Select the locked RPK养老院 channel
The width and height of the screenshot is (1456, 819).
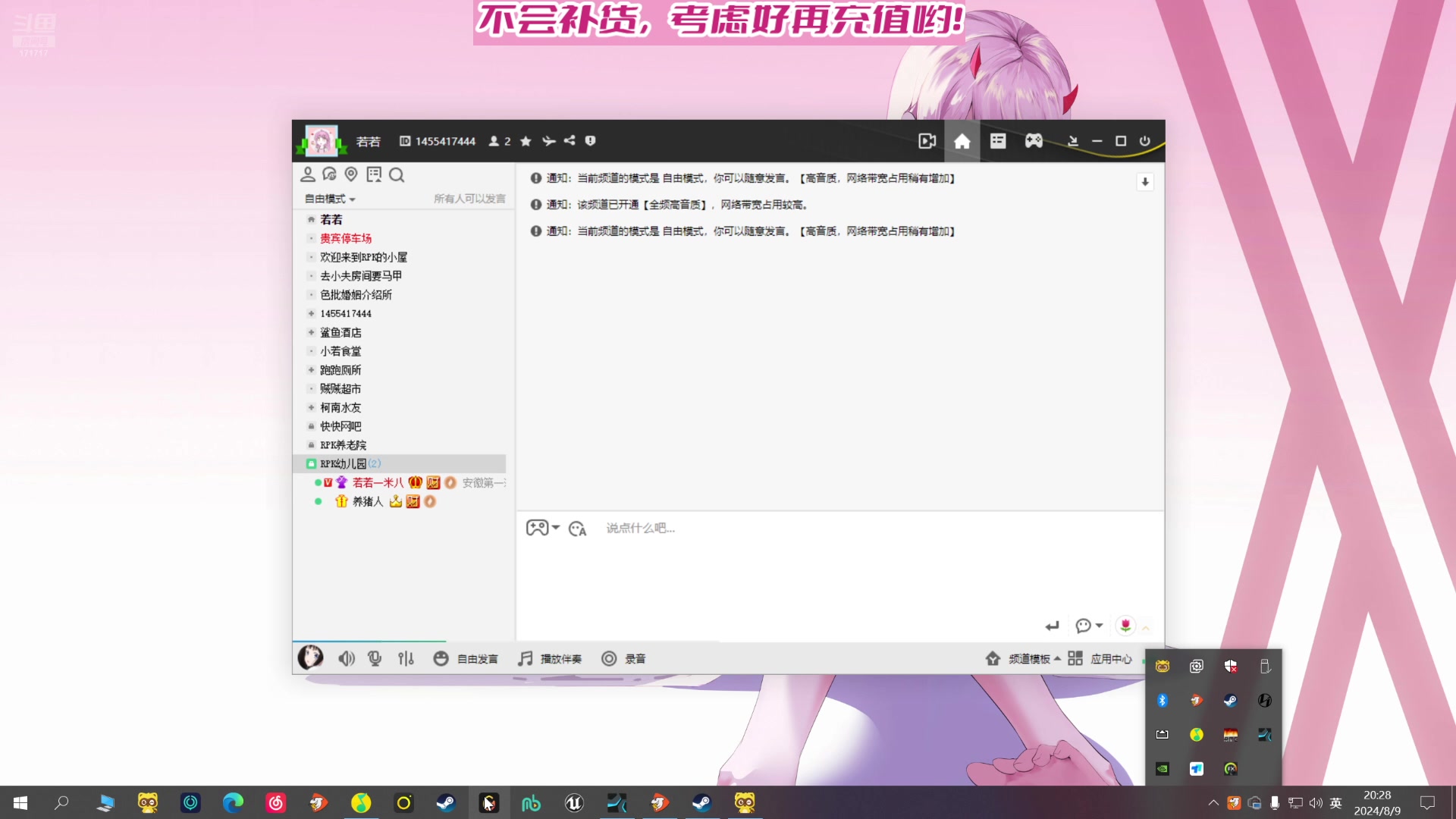click(343, 445)
